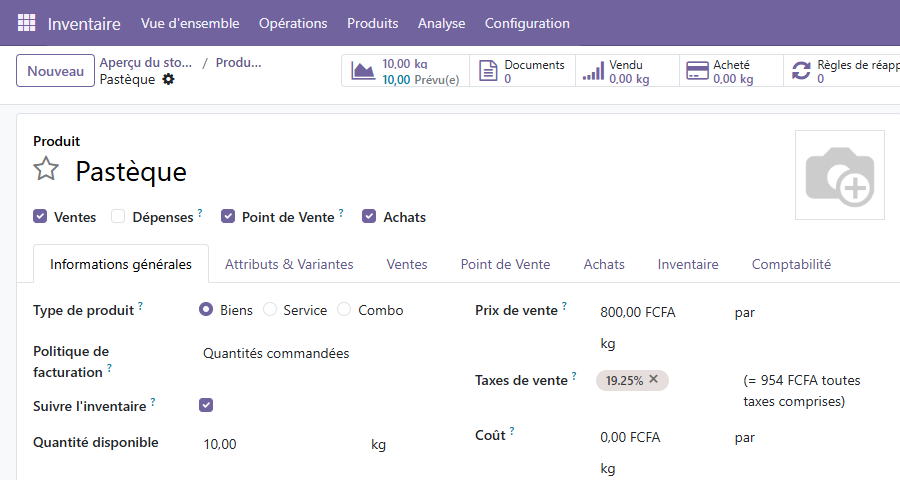The width and height of the screenshot is (900, 480).
Task: Show help tooltip for Prix de vente
Action: 564,305
